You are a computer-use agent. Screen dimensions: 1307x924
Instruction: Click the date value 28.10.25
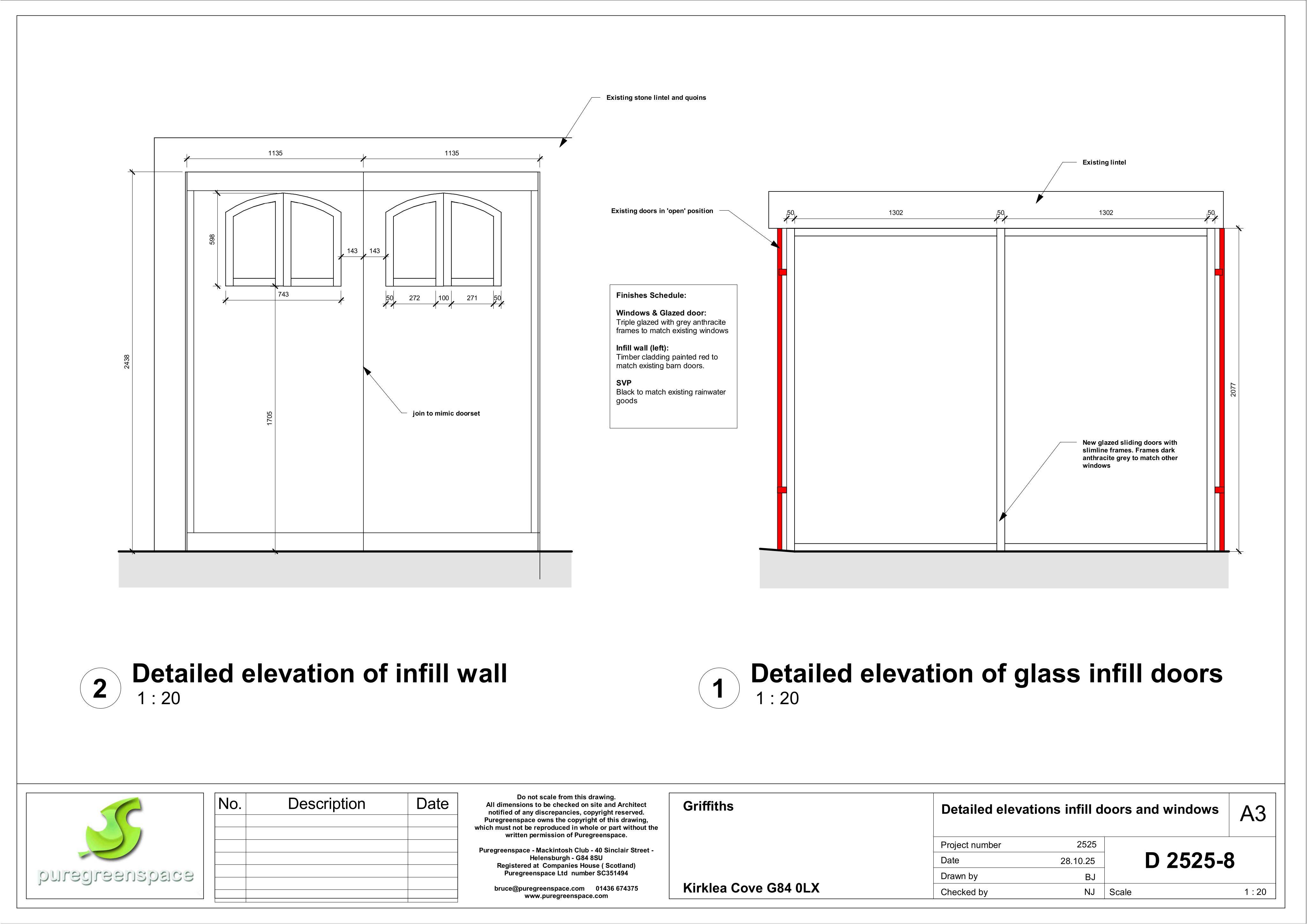[1078, 861]
